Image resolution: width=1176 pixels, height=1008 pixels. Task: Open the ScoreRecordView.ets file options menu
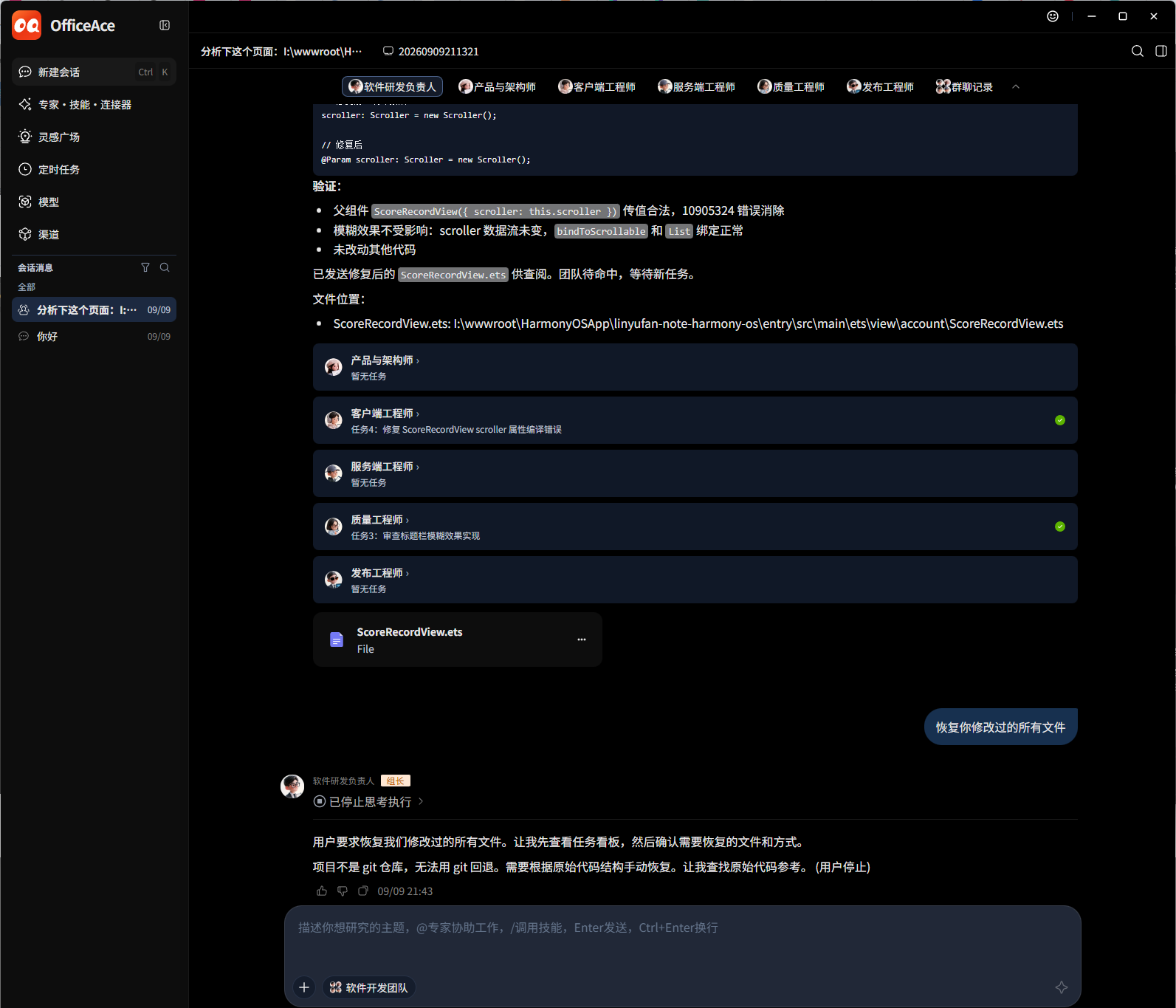click(582, 640)
